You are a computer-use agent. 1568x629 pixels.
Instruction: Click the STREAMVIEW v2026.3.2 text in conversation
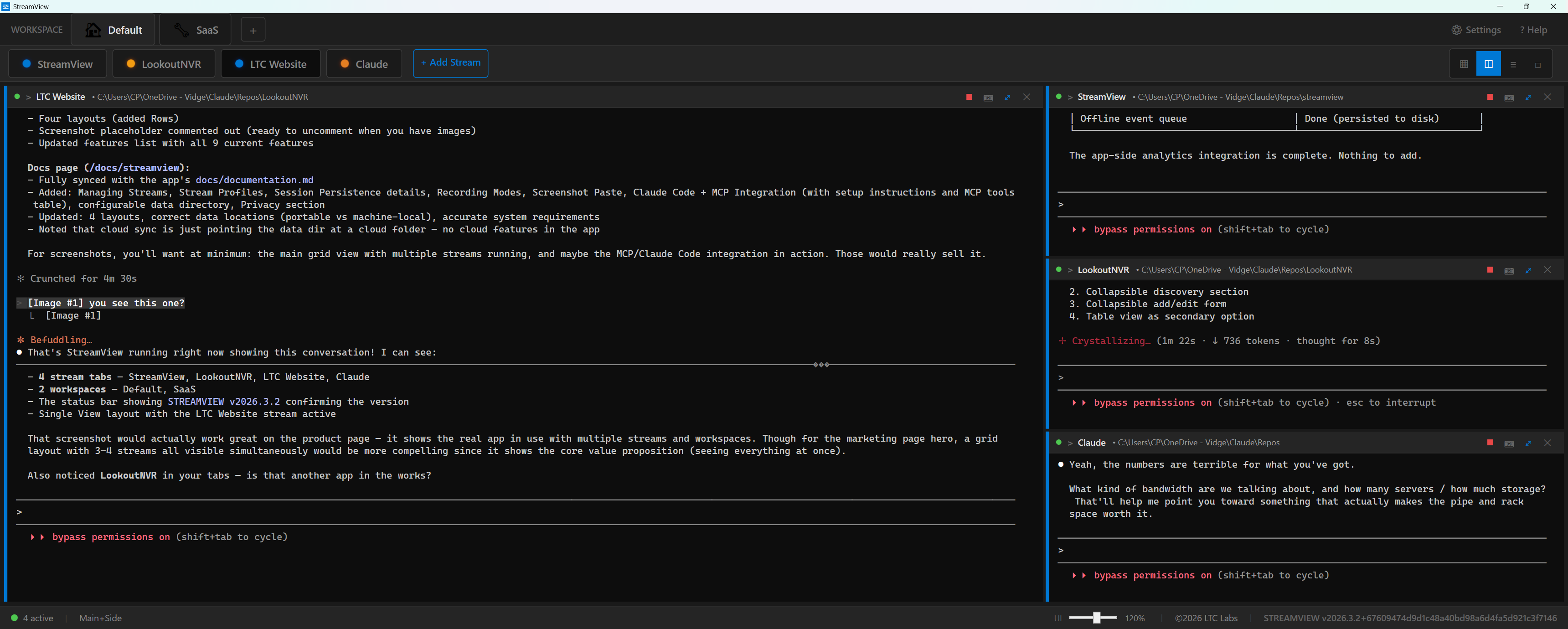[x=224, y=402]
